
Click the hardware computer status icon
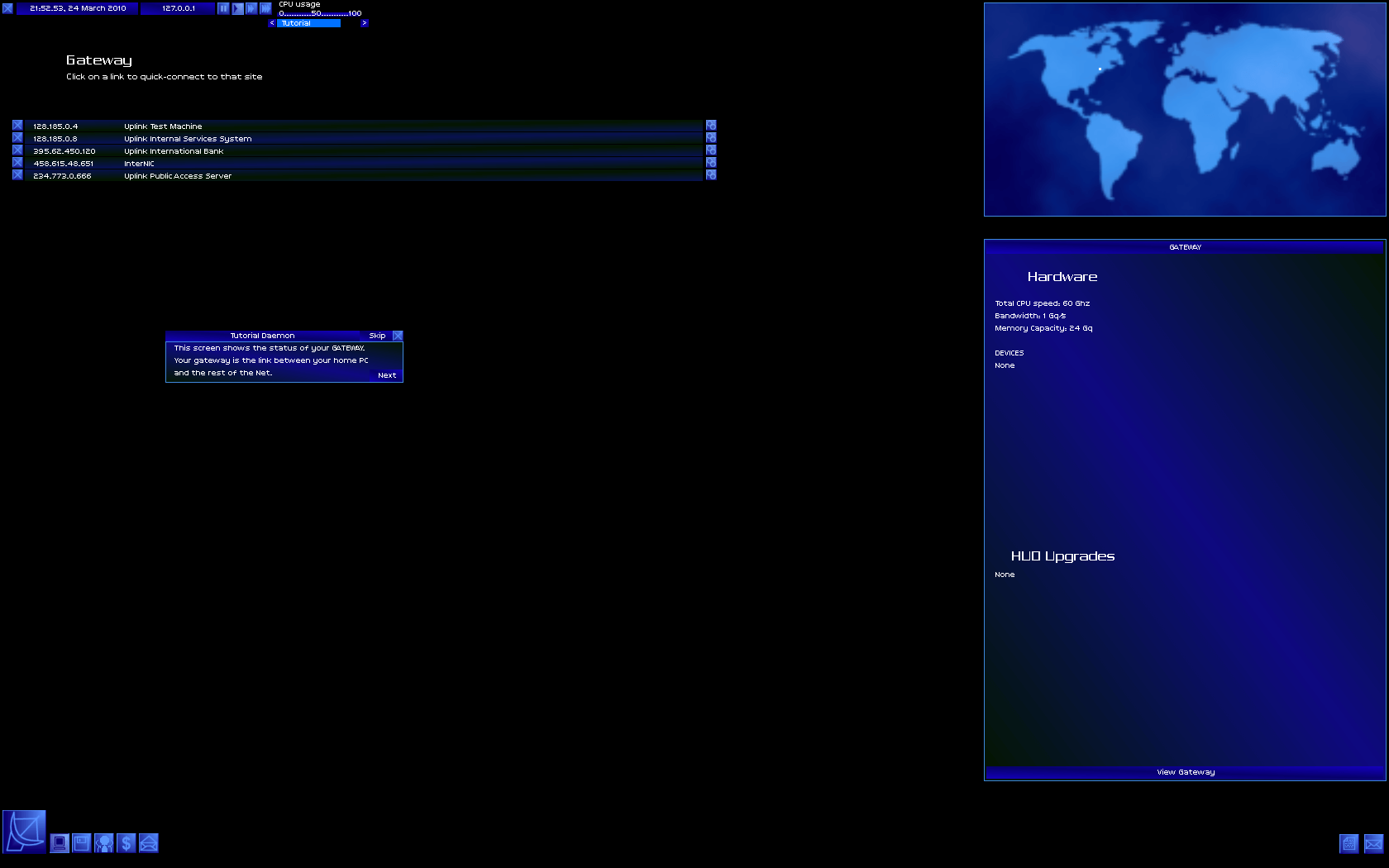(x=60, y=843)
